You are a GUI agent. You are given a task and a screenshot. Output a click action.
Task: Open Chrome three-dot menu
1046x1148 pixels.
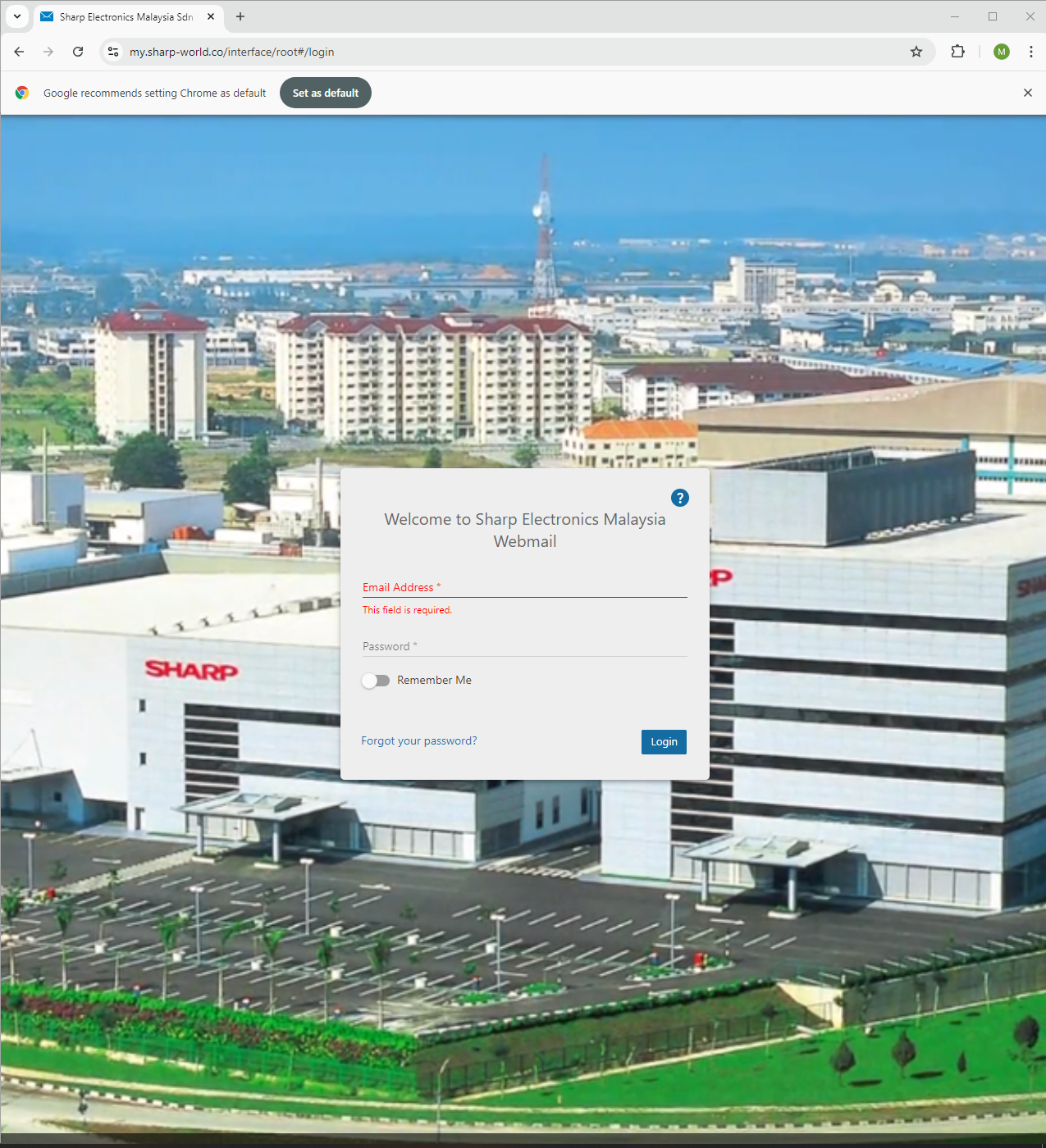[1031, 52]
